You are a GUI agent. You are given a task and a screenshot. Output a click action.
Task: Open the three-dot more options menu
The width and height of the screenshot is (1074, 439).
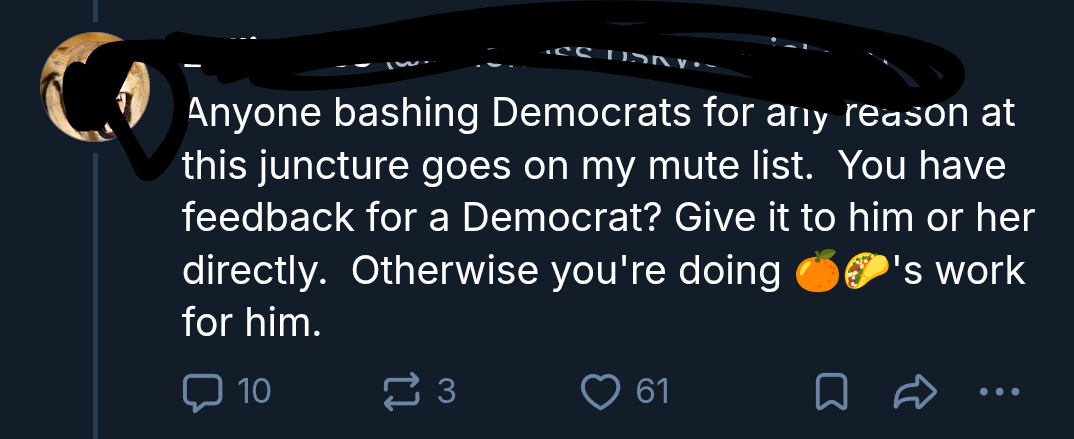(x=1002, y=391)
